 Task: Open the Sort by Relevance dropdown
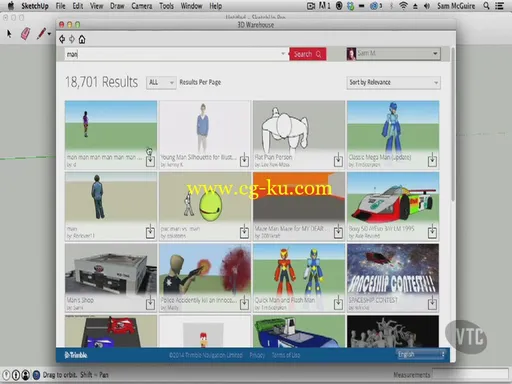(x=393, y=82)
